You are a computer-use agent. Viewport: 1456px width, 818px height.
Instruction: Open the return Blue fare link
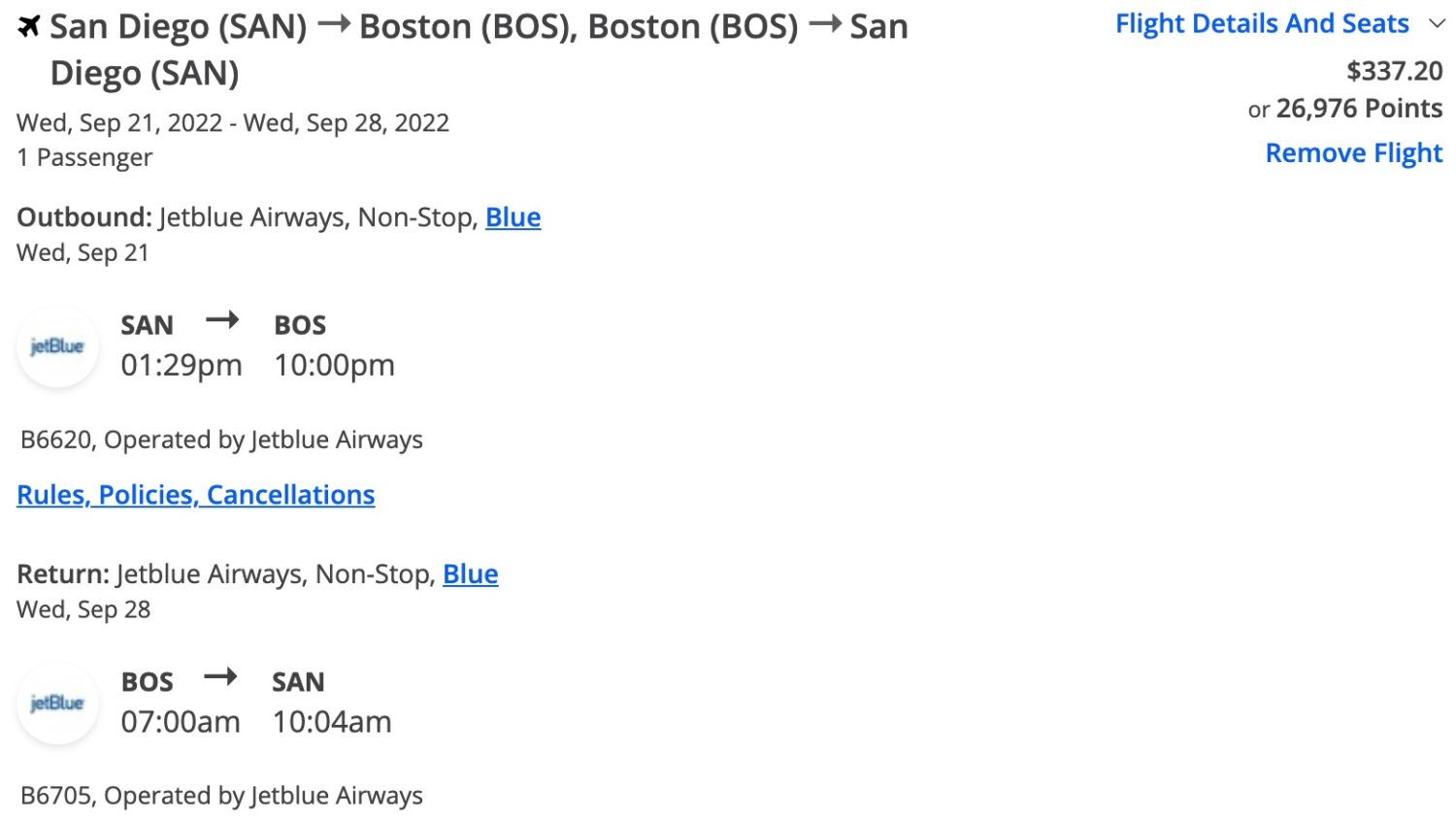tap(470, 573)
